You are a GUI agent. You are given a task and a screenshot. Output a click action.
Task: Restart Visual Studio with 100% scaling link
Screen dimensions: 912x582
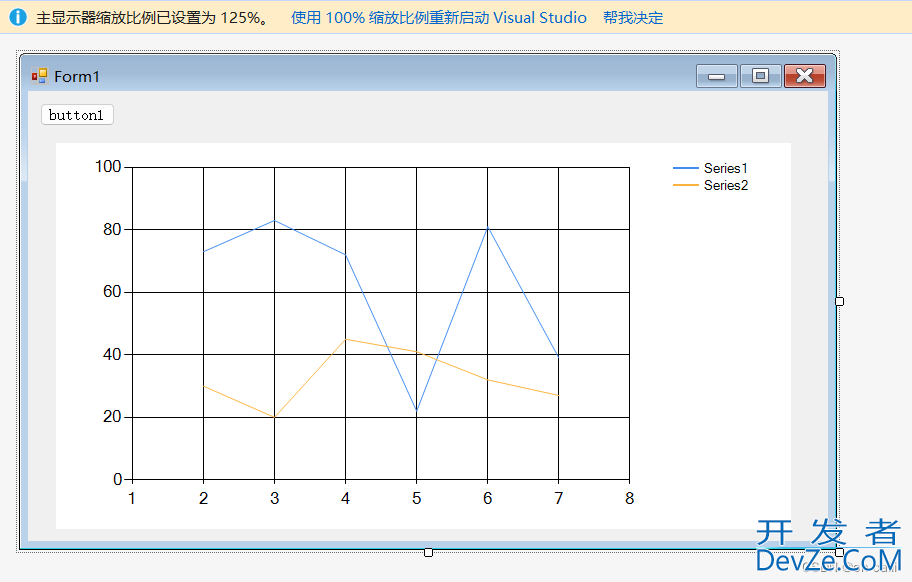(x=439, y=18)
